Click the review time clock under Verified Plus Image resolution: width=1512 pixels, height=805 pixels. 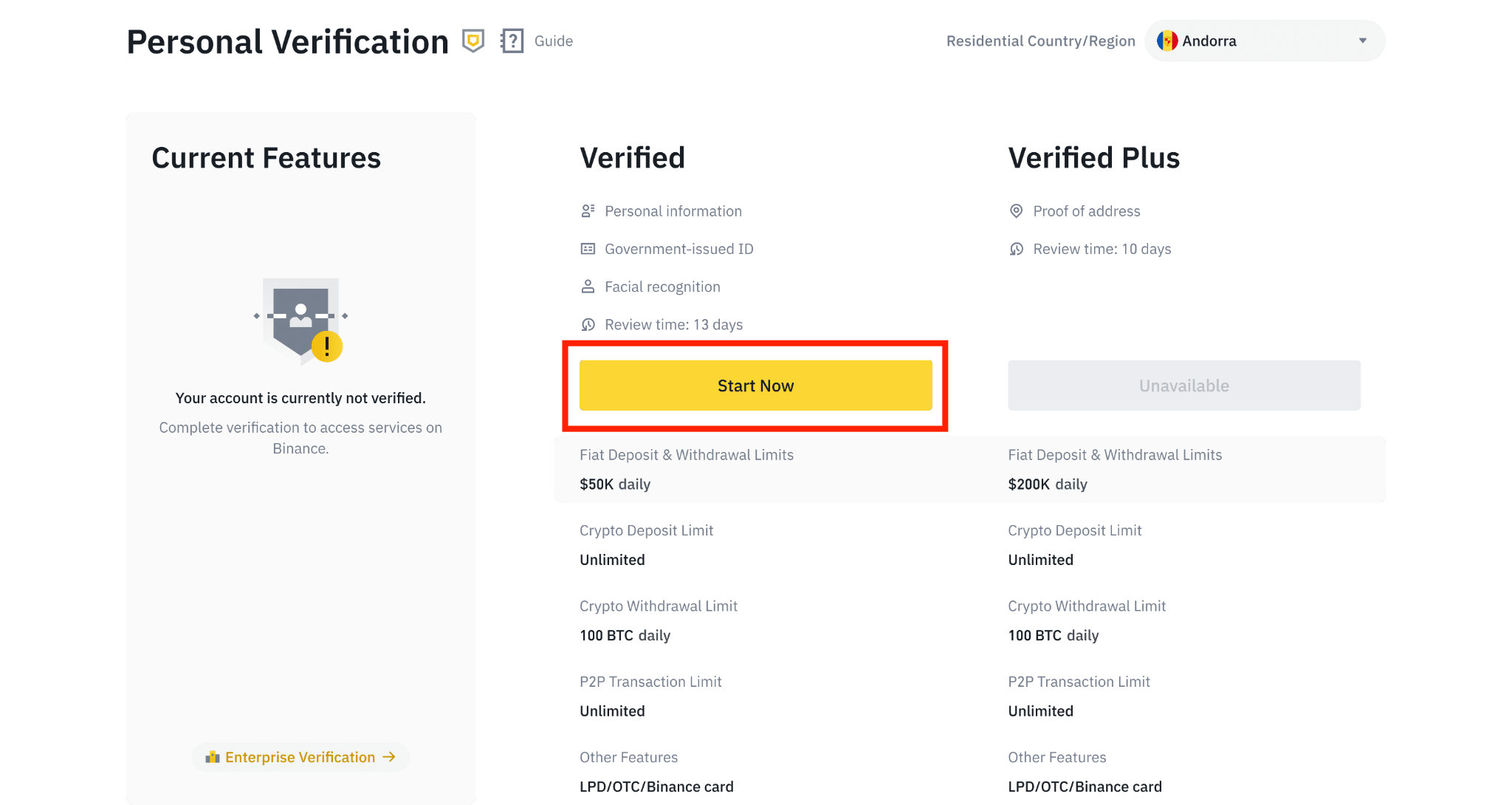pos(1016,248)
